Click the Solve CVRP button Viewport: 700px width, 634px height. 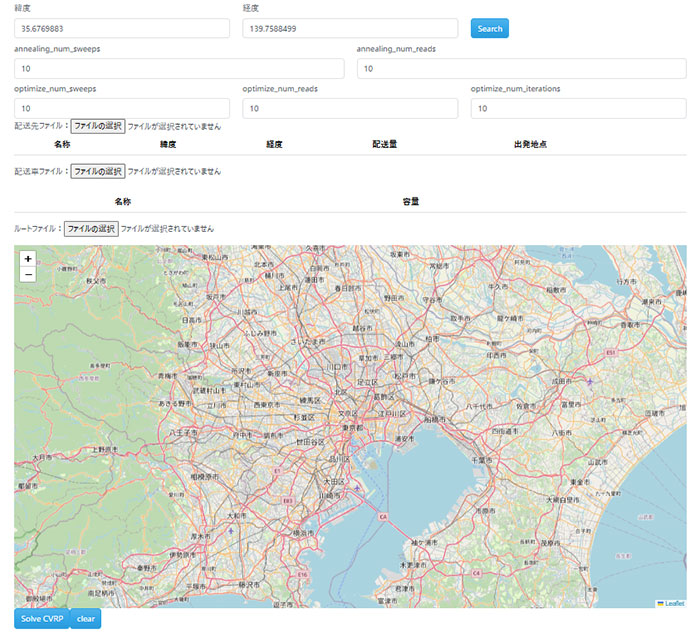[41, 619]
